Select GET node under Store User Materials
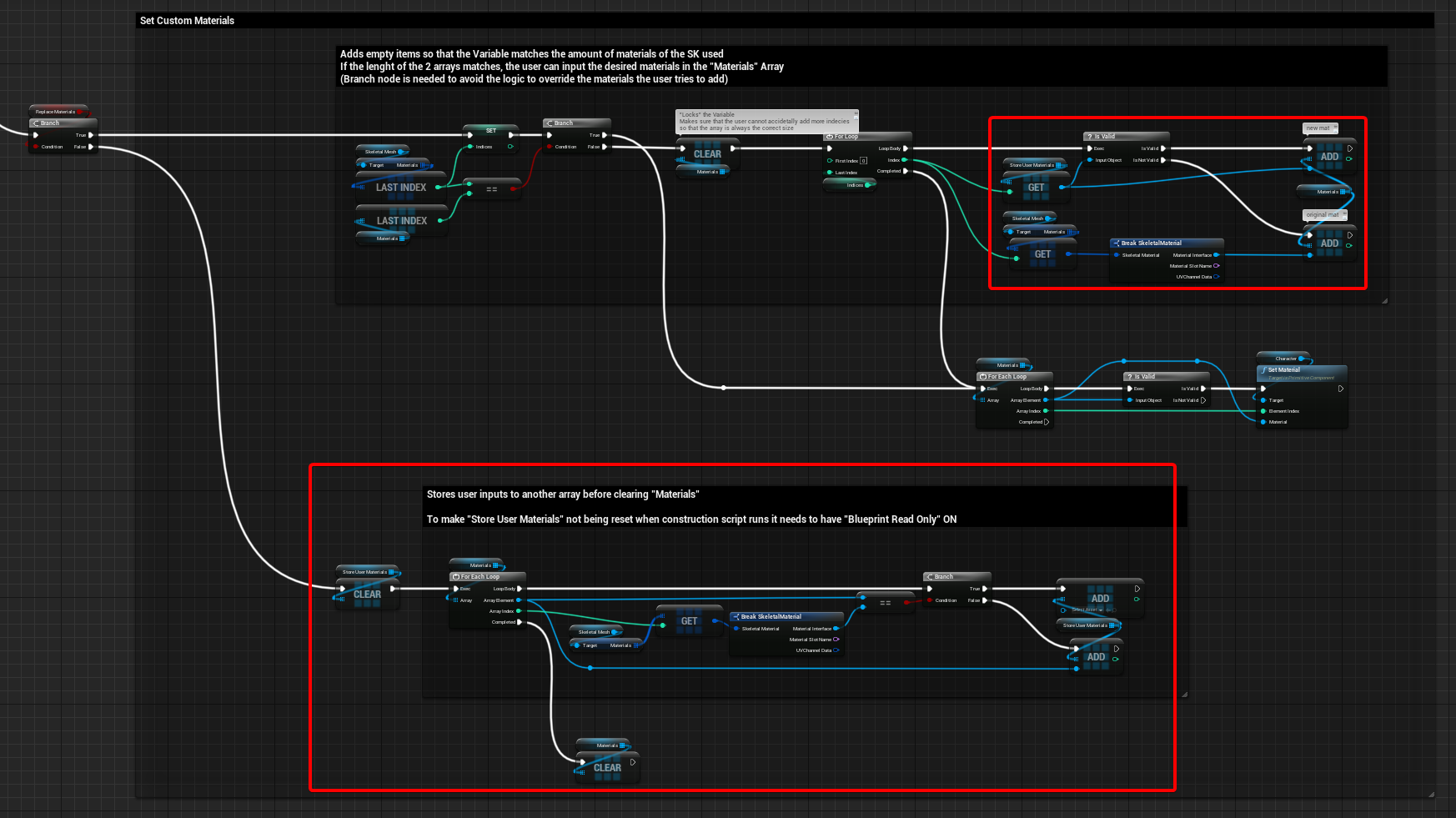 tap(1036, 188)
